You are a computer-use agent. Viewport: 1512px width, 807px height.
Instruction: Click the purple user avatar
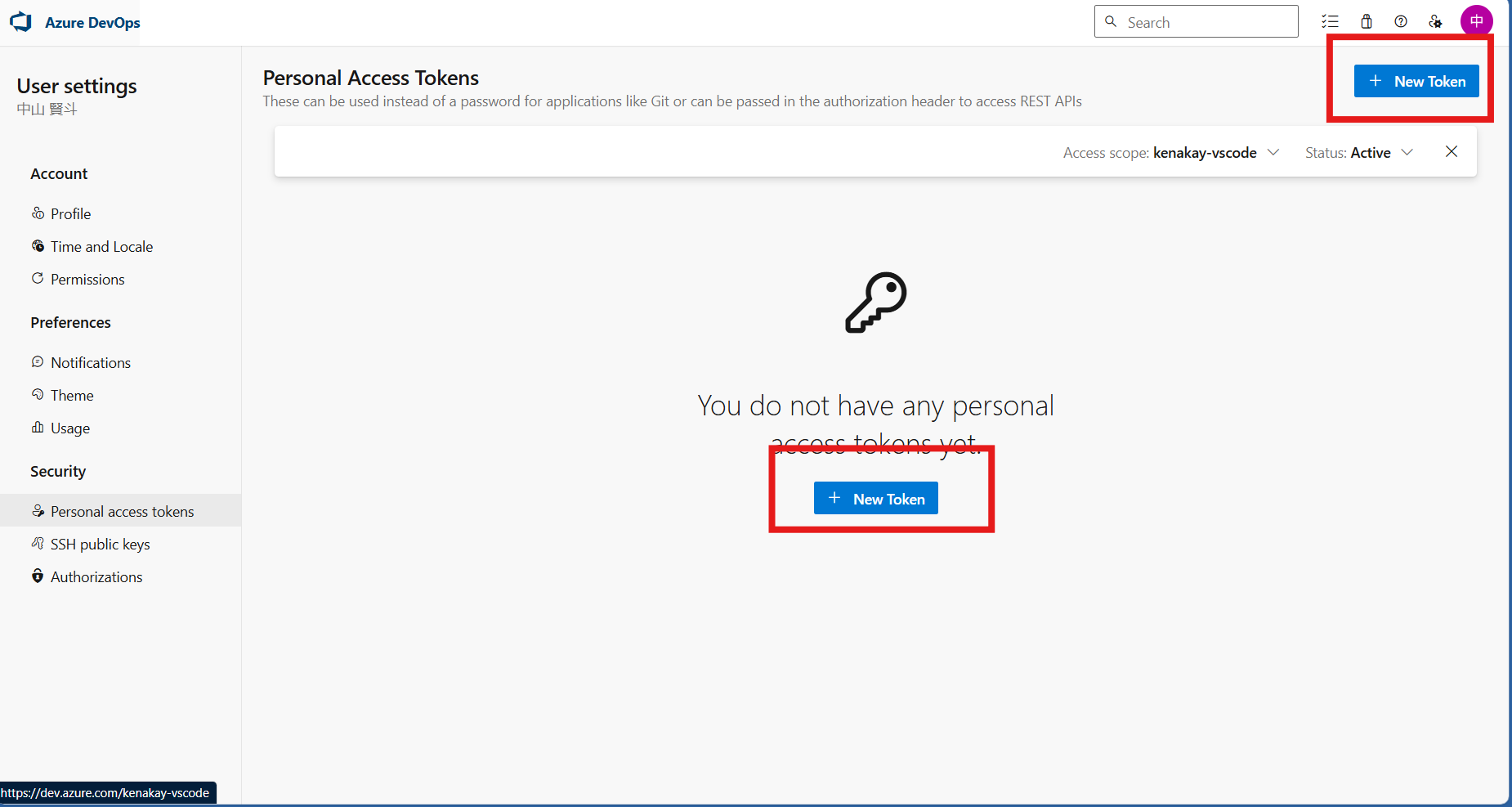point(1476,20)
